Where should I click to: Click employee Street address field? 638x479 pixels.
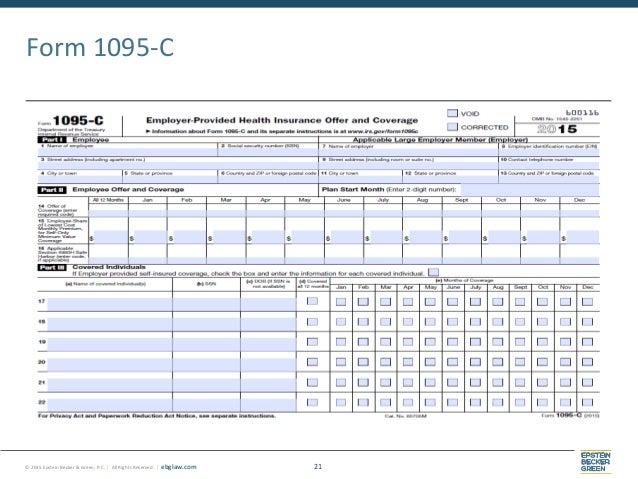(178, 166)
